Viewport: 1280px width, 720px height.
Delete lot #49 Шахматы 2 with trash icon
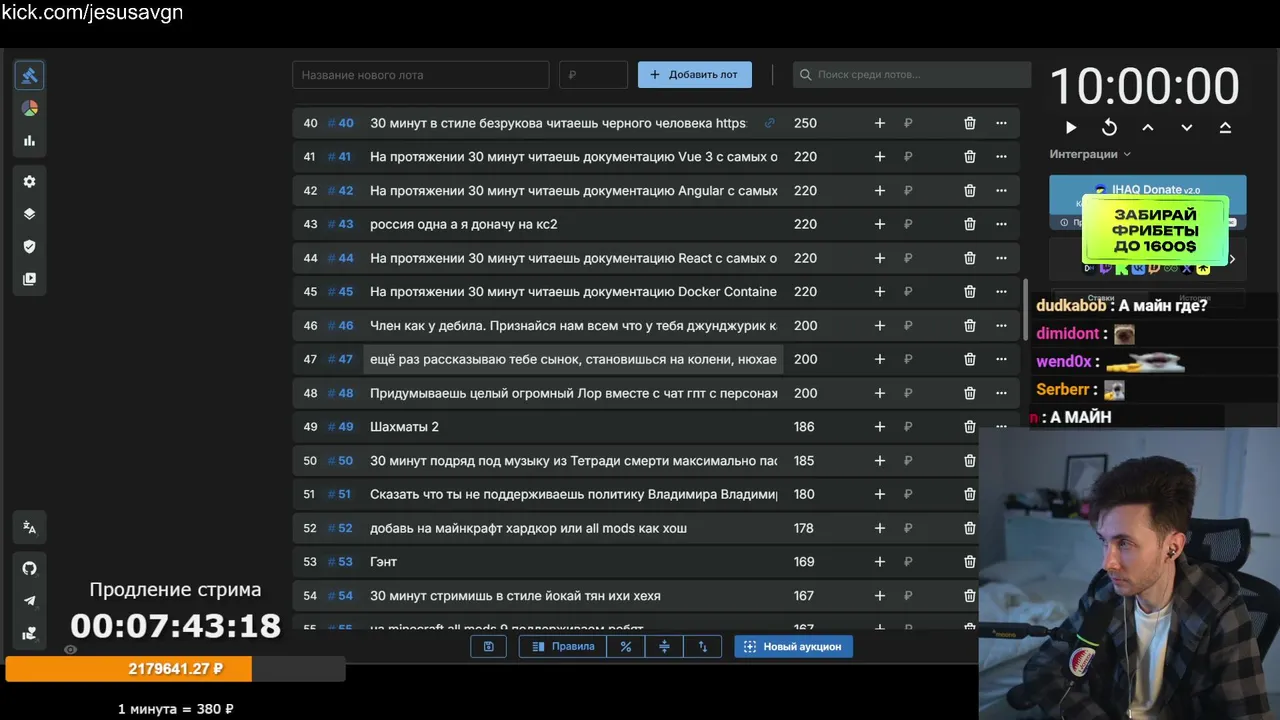point(970,427)
